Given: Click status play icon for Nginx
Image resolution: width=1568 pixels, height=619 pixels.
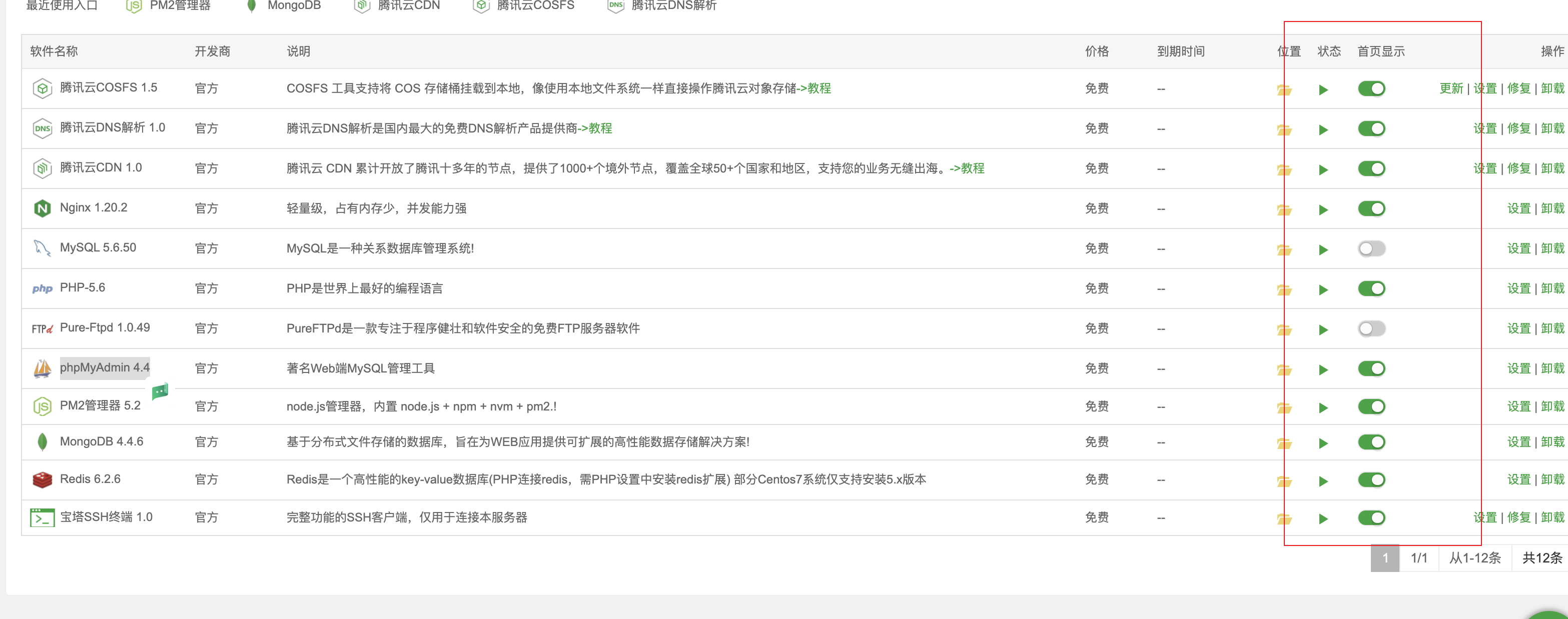Looking at the screenshot, I should pyautogui.click(x=1323, y=210).
